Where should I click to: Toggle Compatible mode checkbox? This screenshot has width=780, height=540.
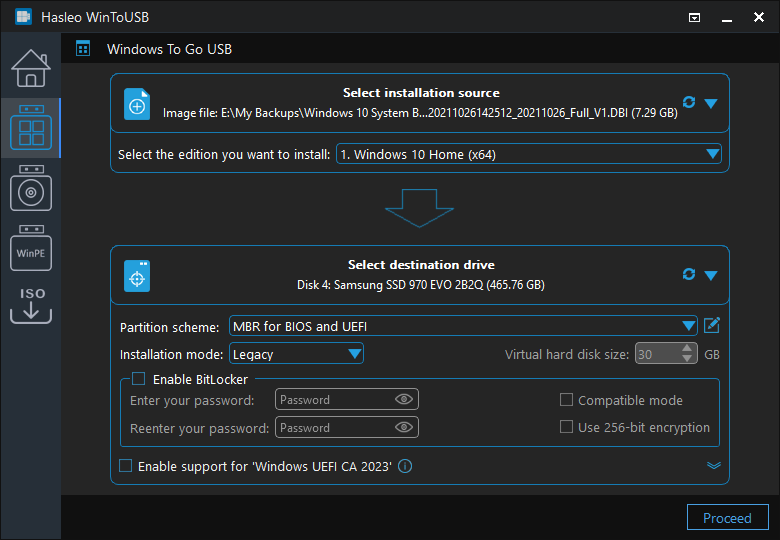point(566,400)
